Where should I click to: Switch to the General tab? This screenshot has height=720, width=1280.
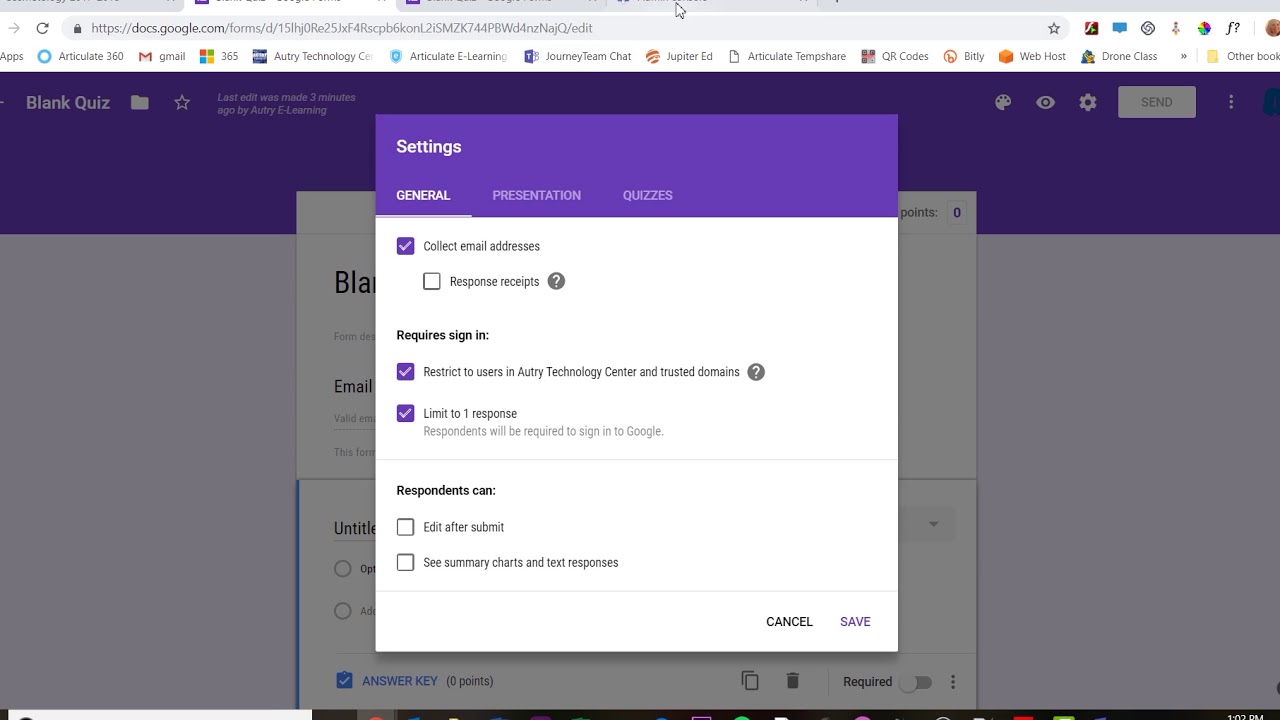point(423,195)
